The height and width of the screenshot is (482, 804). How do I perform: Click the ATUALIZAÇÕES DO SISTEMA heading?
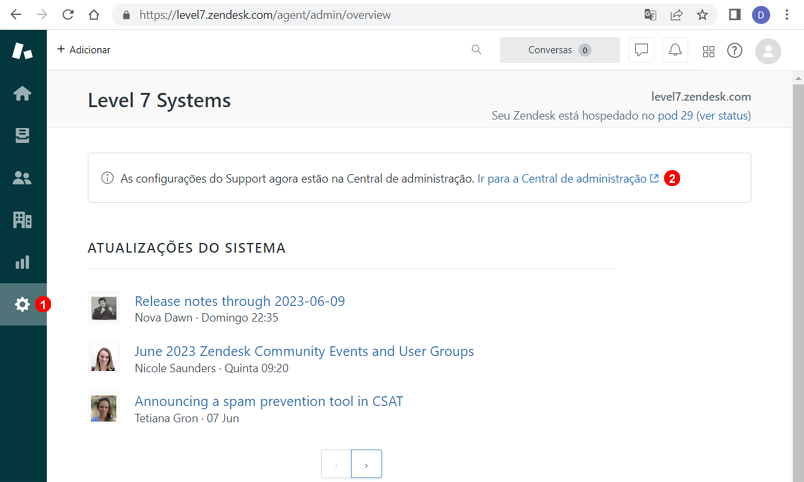(x=187, y=248)
